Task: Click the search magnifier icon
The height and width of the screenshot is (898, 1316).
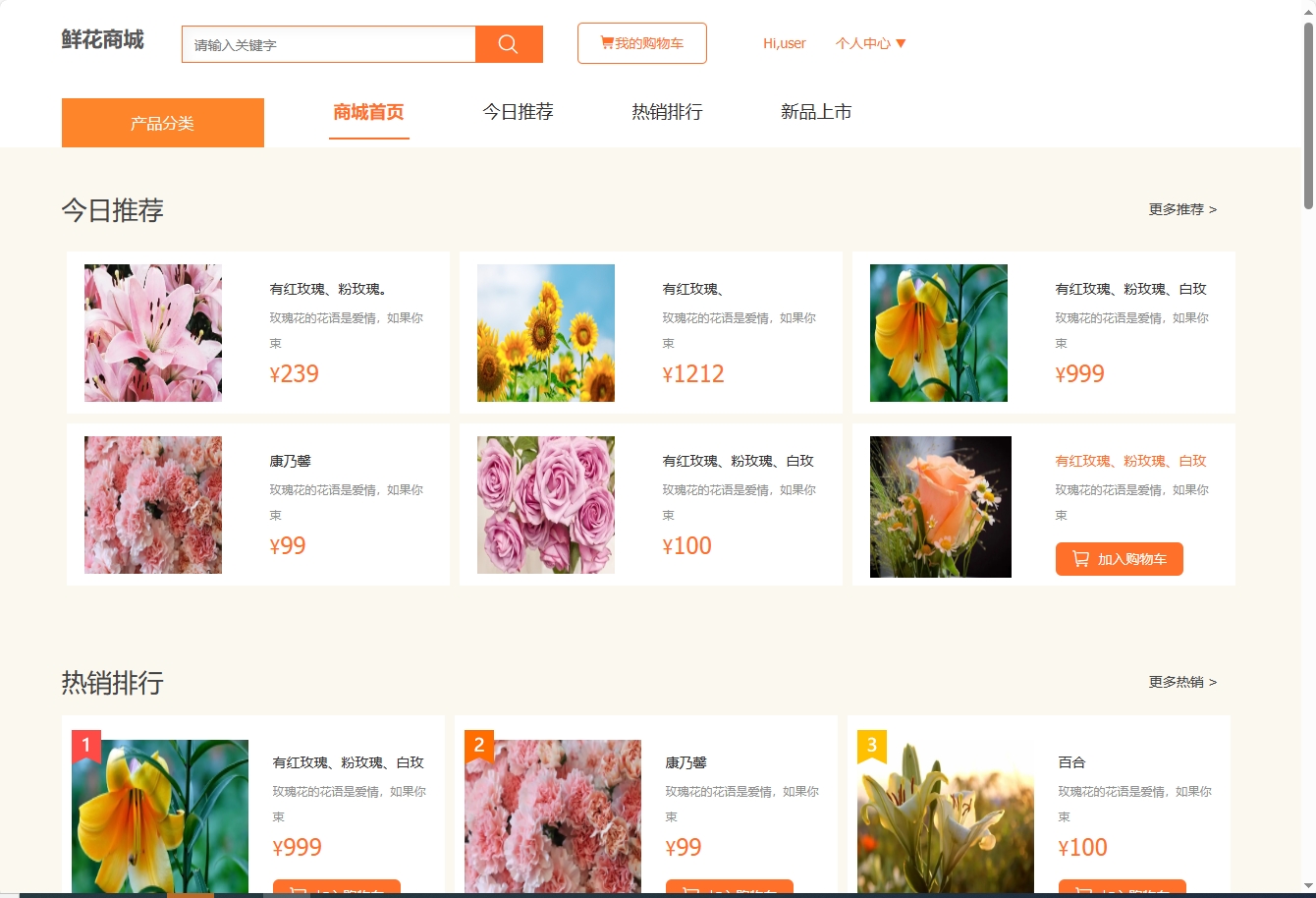Action: (508, 43)
